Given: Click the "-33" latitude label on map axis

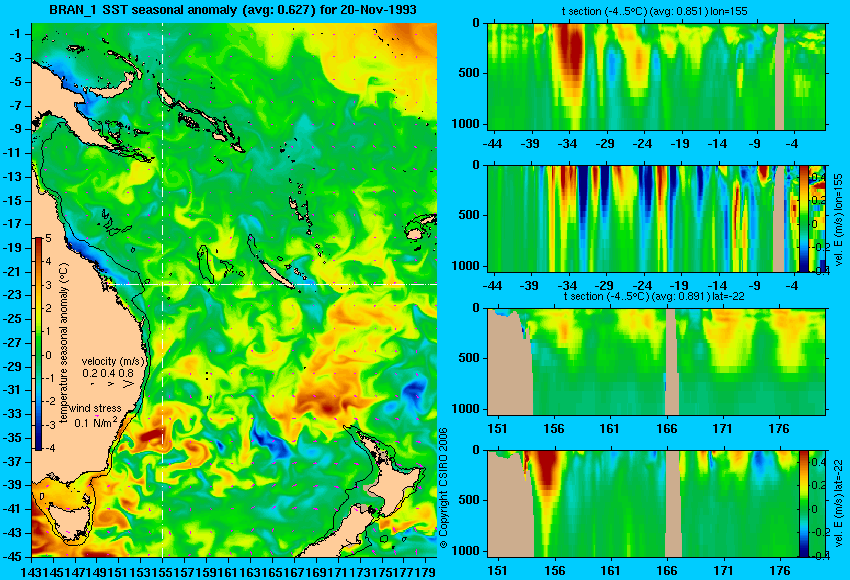Looking at the screenshot, I should point(12,414).
